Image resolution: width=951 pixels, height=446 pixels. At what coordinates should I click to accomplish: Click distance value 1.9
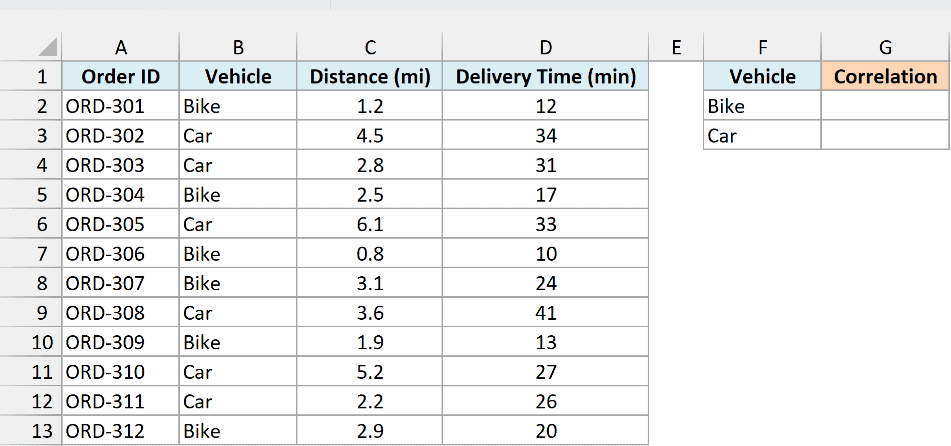tap(369, 342)
